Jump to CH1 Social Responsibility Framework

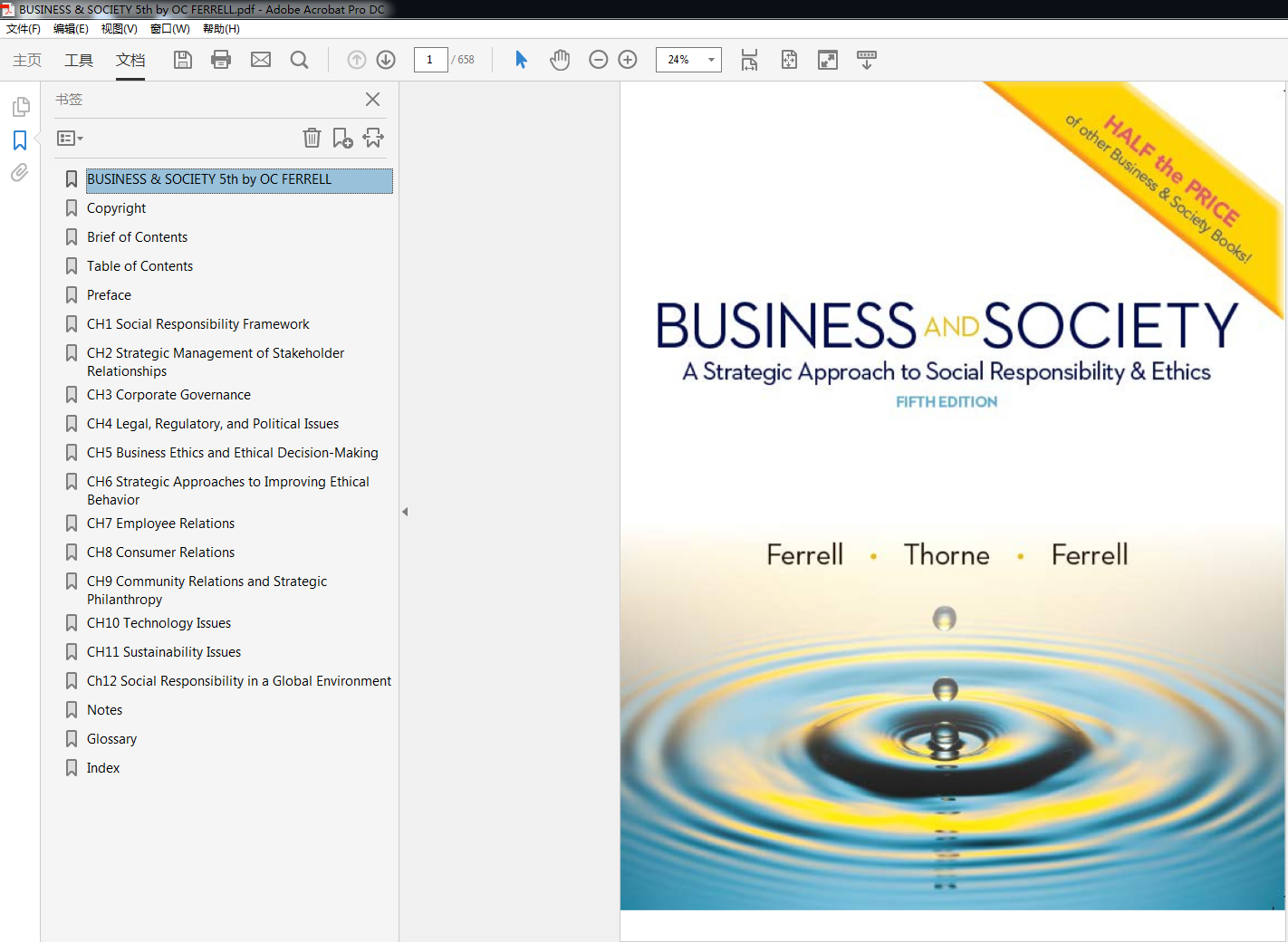click(197, 324)
